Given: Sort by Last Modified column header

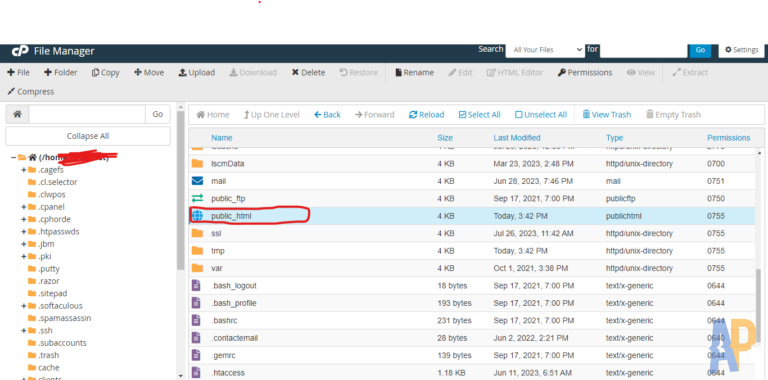Looking at the screenshot, I should pos(517,138).
